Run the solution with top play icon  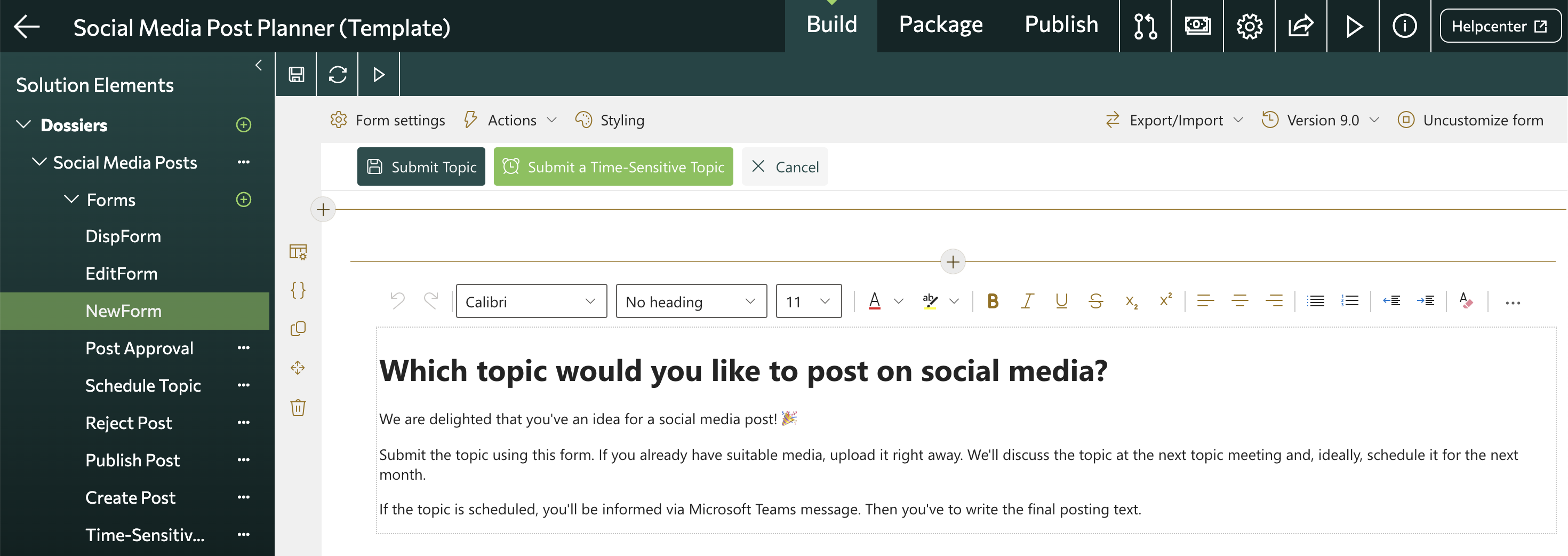[1353, 26]
